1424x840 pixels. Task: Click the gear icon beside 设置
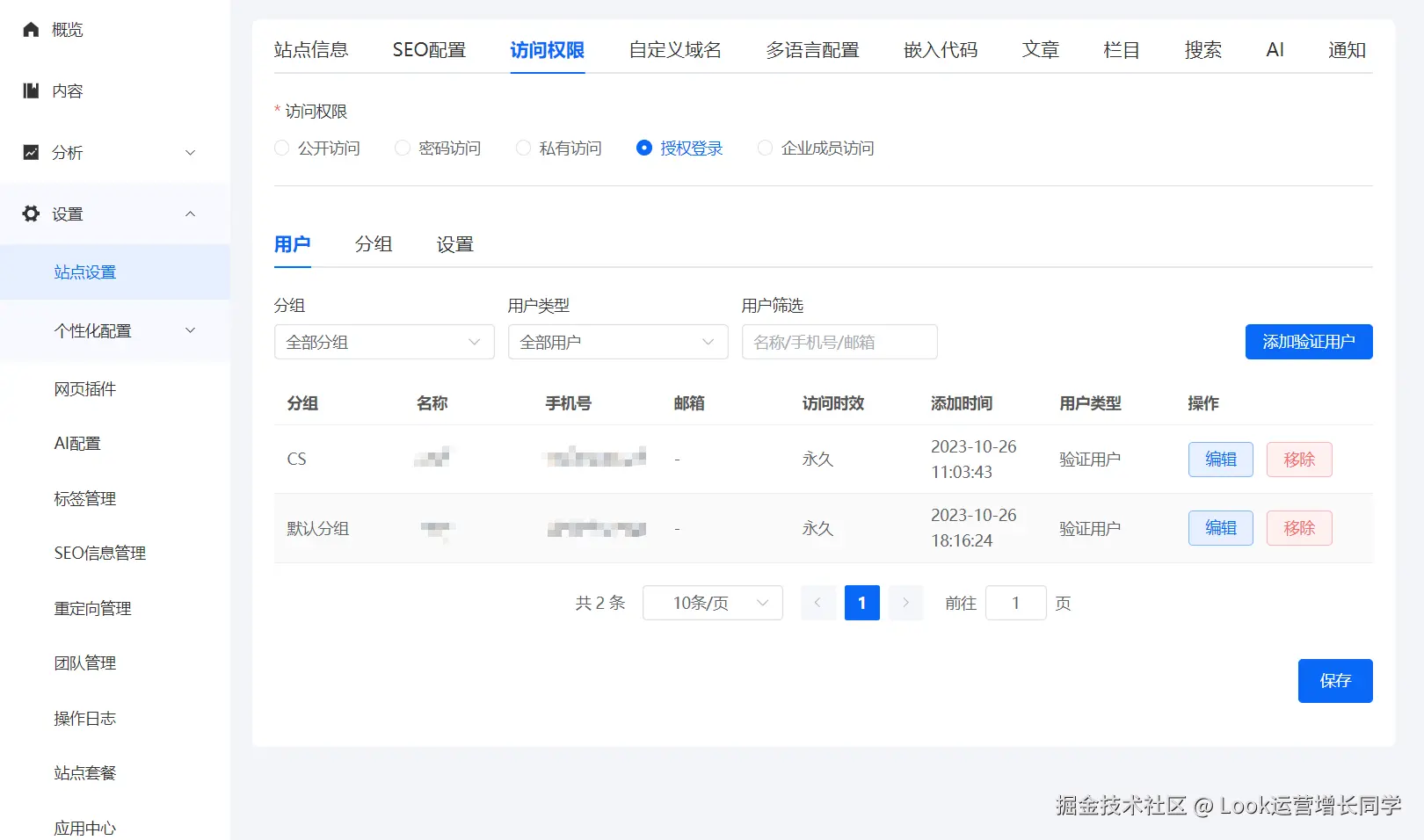coord(31,214)
